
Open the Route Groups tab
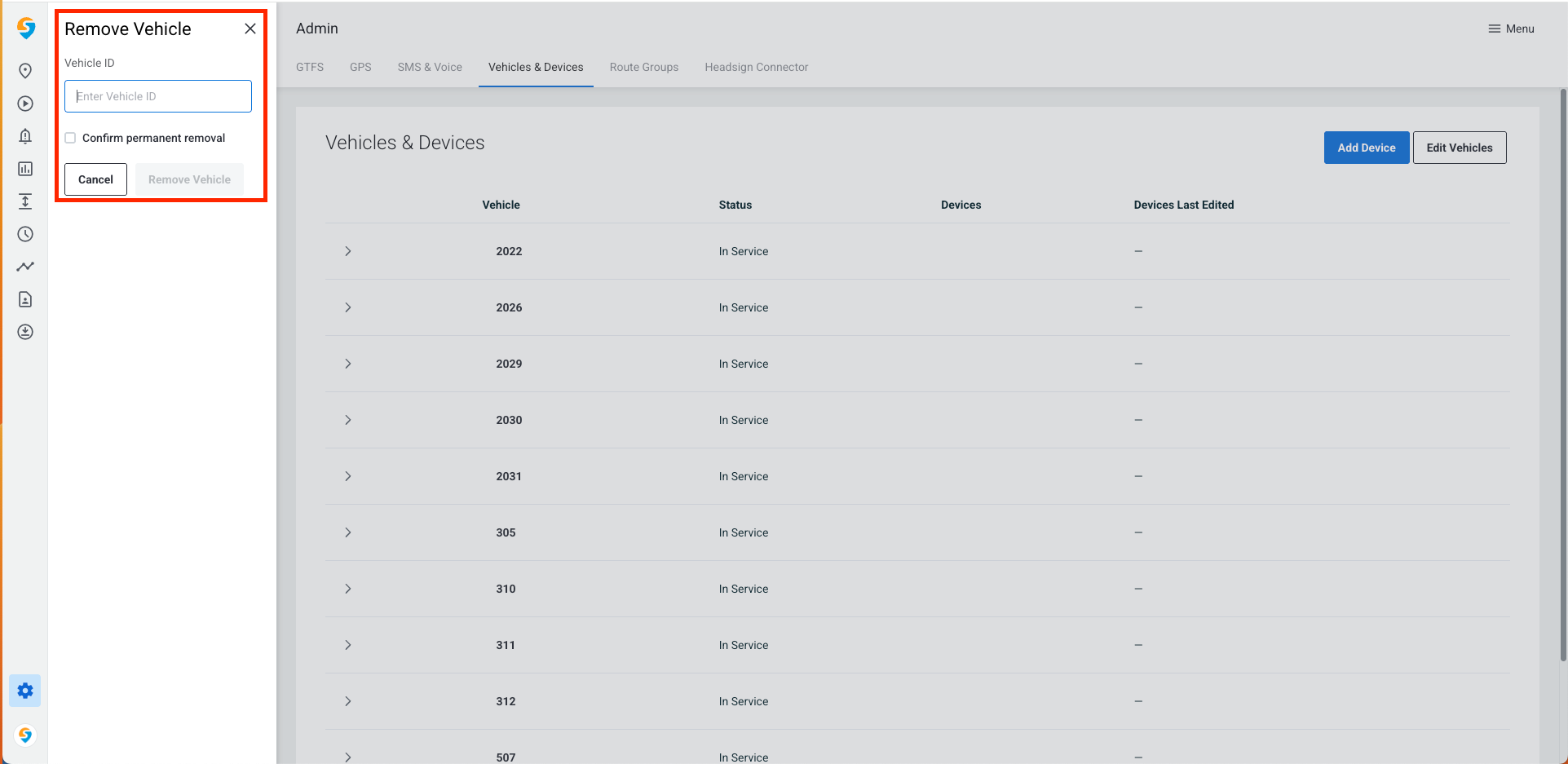coord(643,67)
